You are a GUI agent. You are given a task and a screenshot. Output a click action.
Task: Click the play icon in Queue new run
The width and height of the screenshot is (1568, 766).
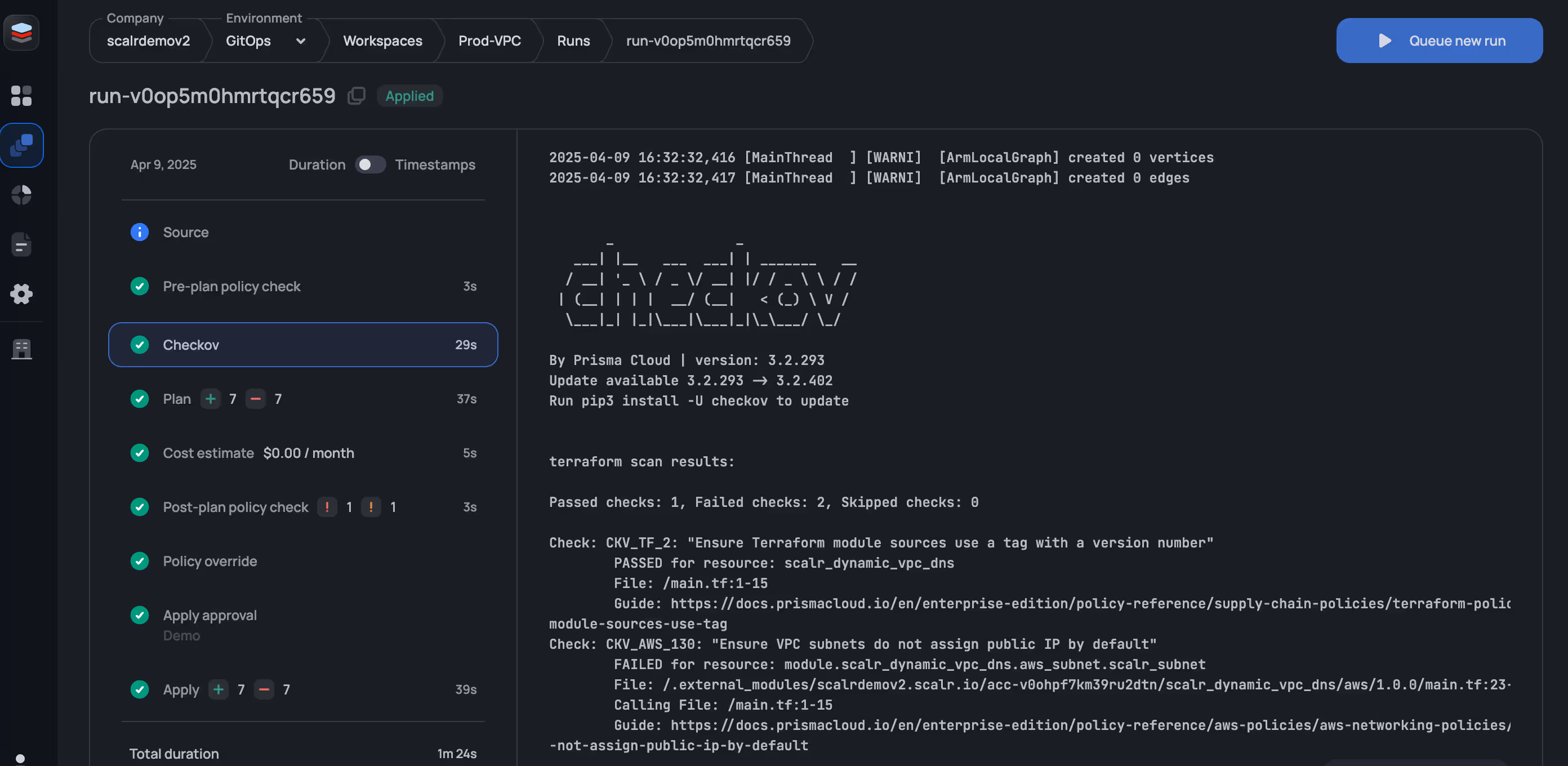pos(1385,41)
